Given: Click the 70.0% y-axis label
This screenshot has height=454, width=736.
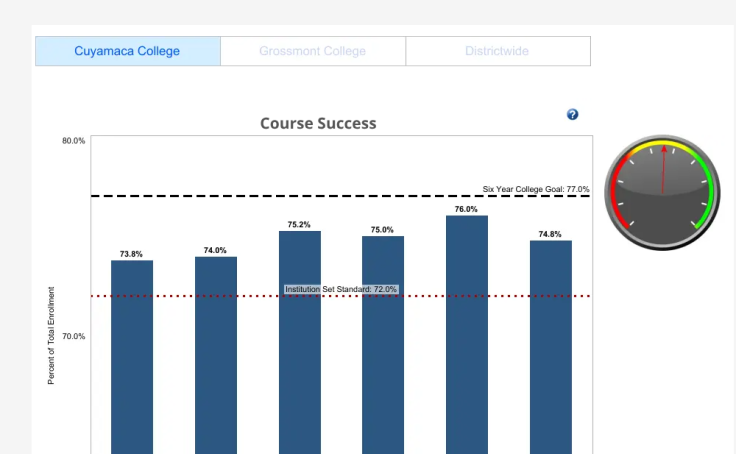Looking at the screenshot, I should click(x=74, y=336).
